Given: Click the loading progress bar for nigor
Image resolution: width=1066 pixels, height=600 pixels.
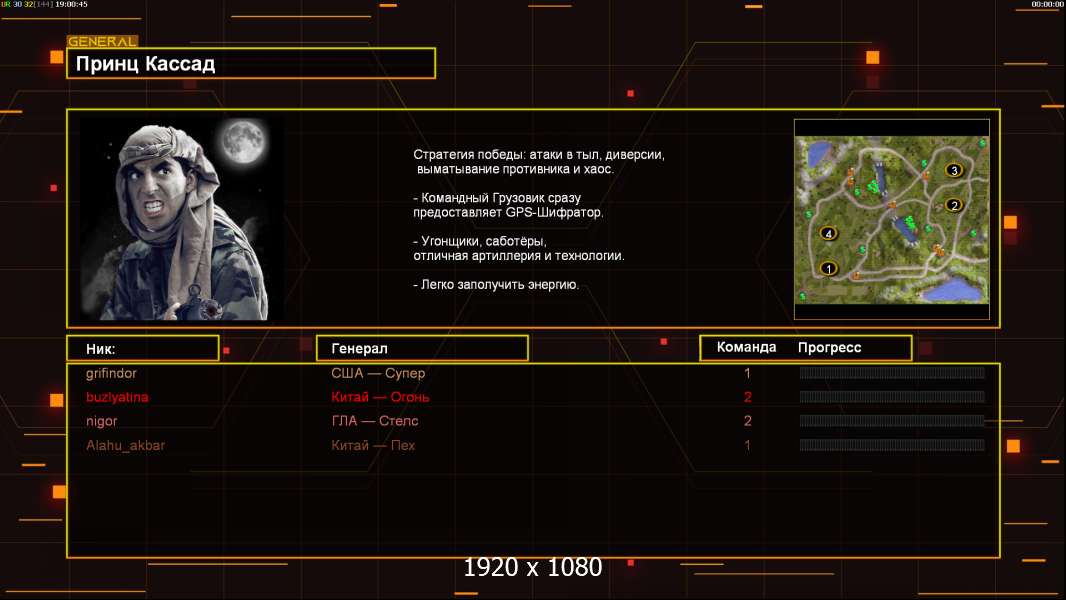Looking at the screenshot, I should point(892,421).
